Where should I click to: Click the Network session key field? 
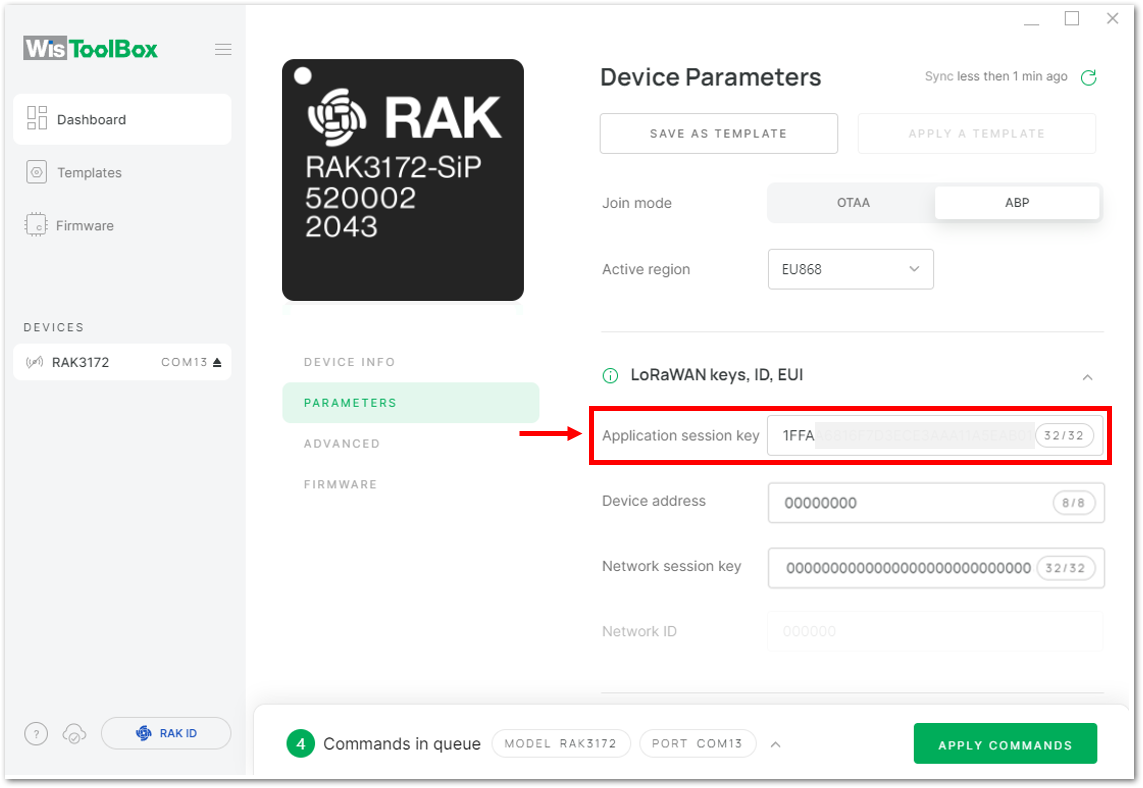(x=936, y=568)
